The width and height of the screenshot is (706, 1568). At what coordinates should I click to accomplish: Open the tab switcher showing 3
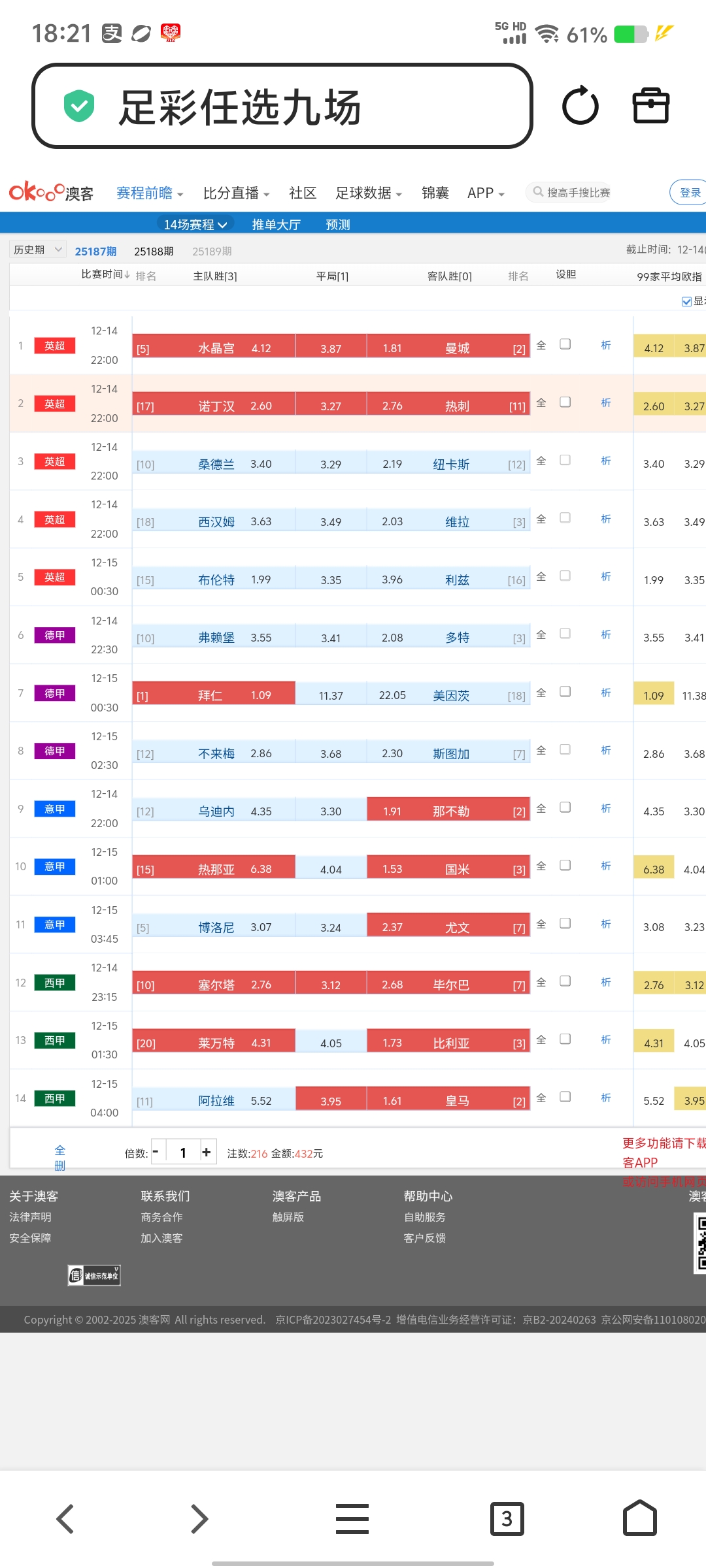507,1518
